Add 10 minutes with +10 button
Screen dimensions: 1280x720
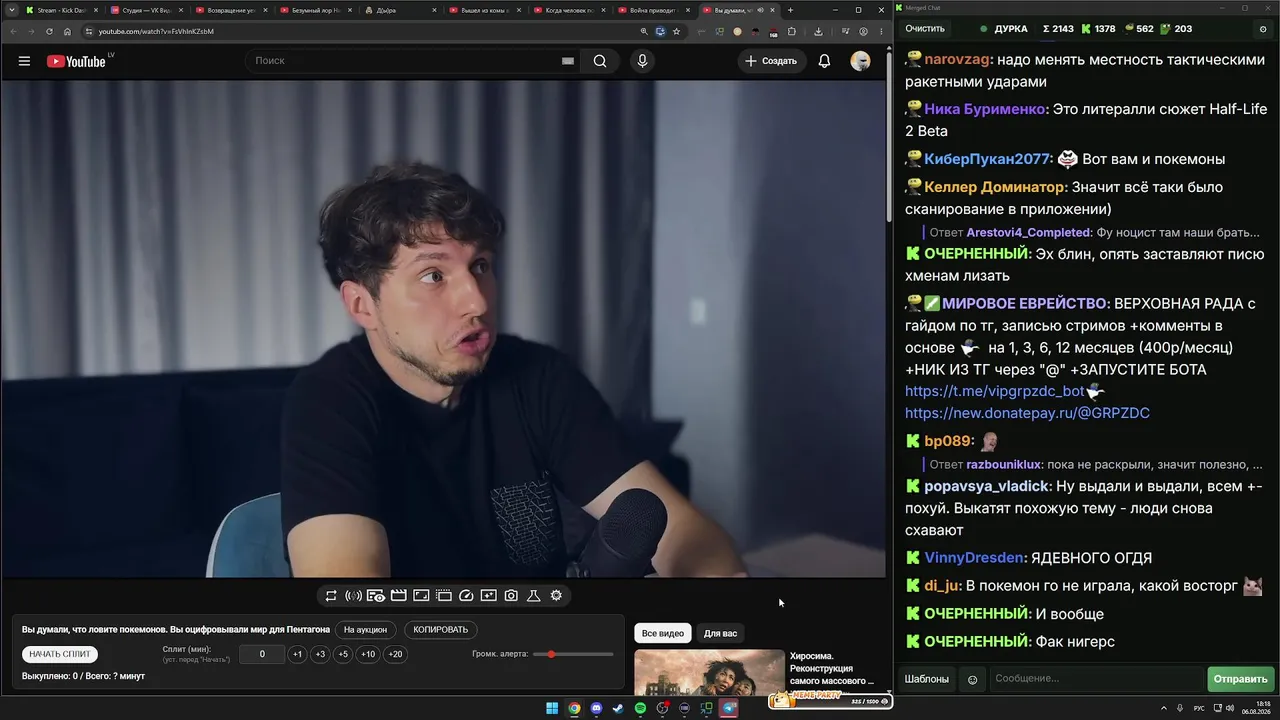pyautogui.click(x=368, y=655)
